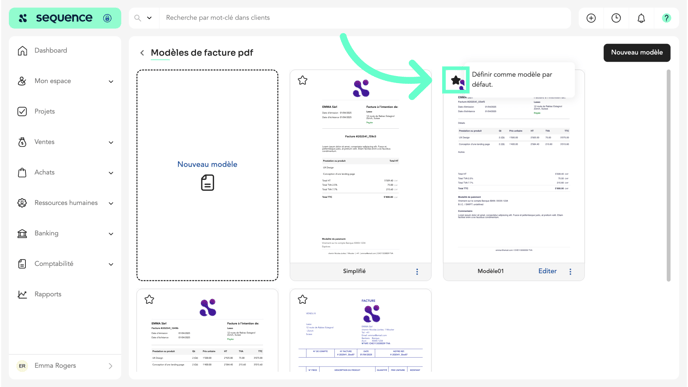Click the plus add icon in top bar
The width and height of the screenshot is (688, 387).
[x=591, y=18]
